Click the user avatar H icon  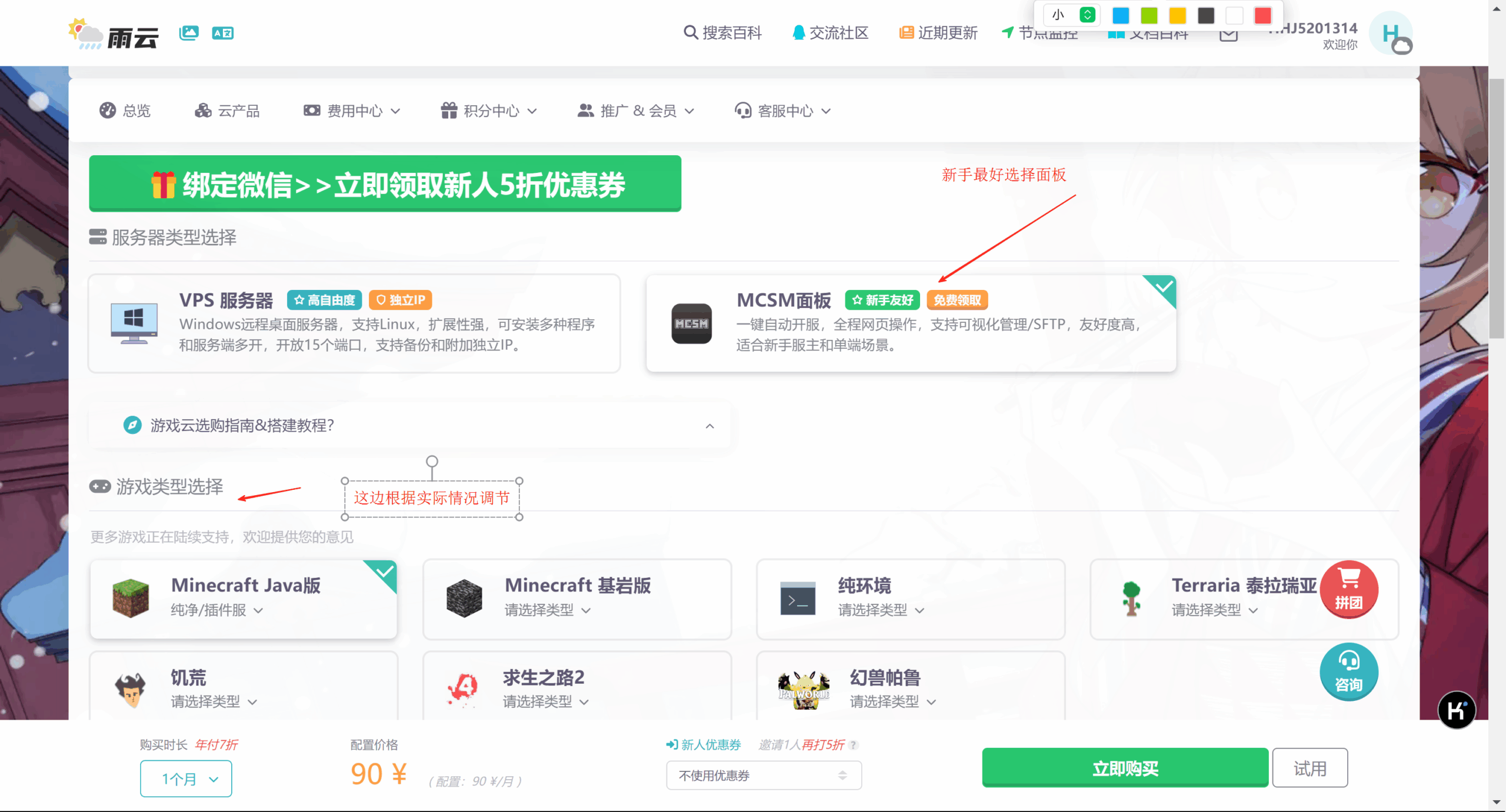1391,34
